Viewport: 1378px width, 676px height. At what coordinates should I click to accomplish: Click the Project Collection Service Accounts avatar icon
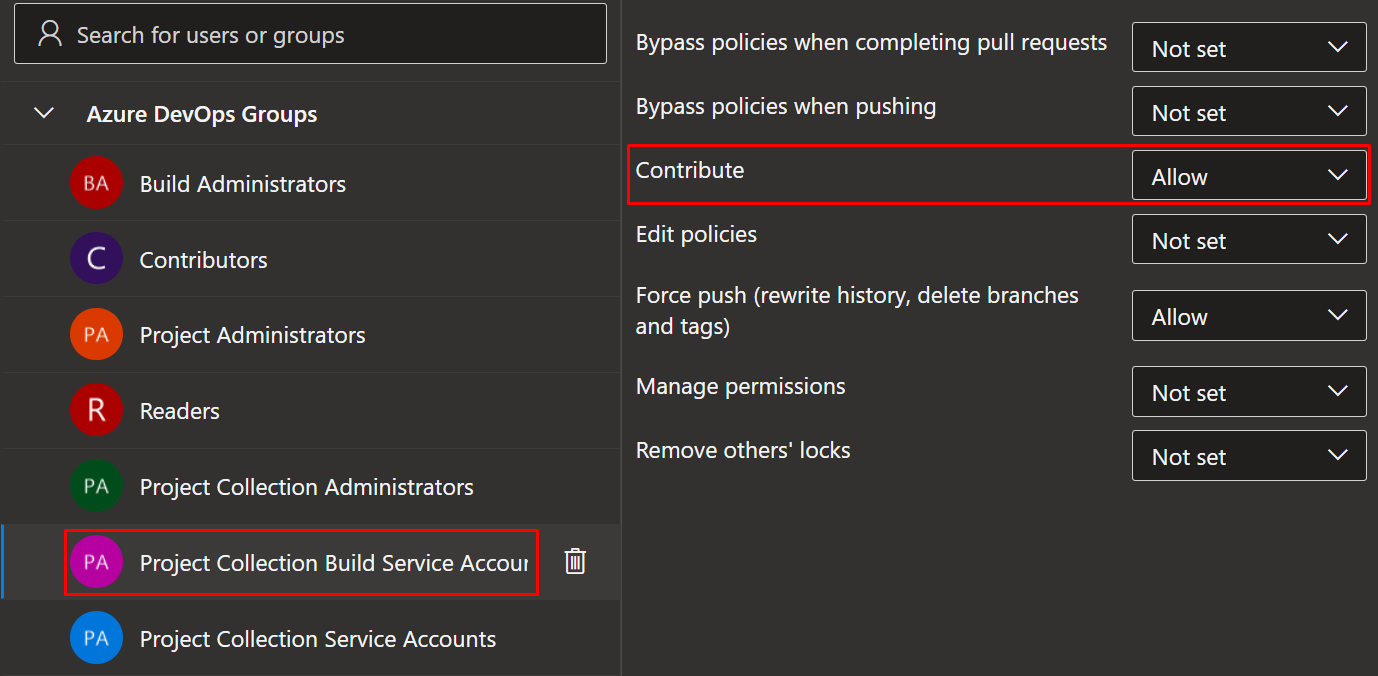tap(96, 638)
